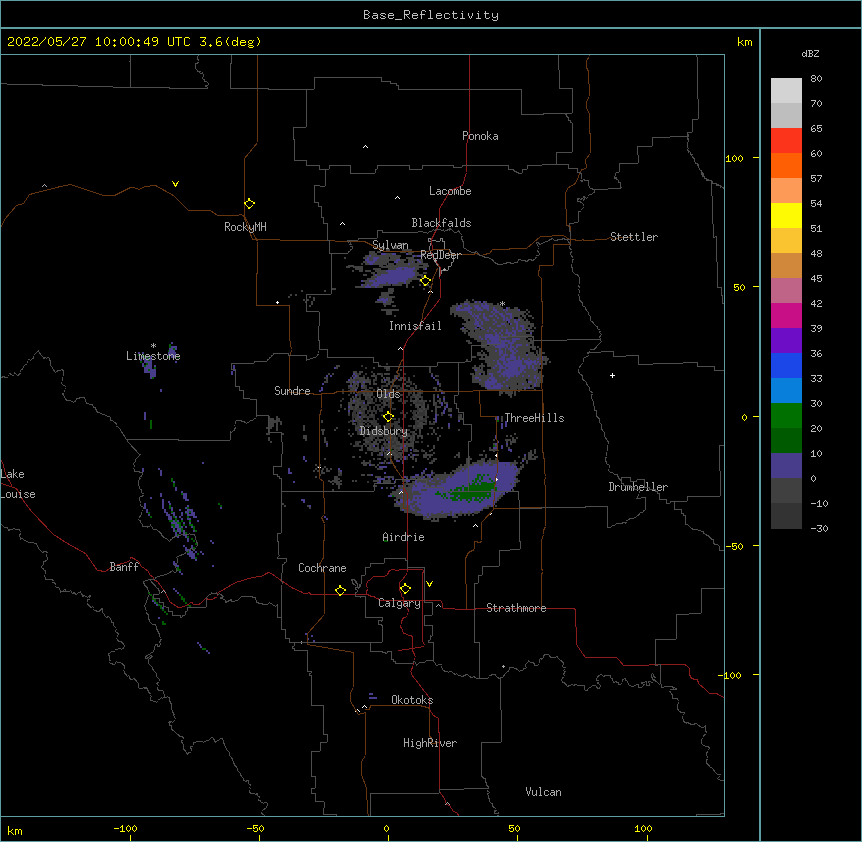This screenshot has width=862, height=842.
Task: Click the yellow diamond marker beside RockyMH
Action: (249, 204)
